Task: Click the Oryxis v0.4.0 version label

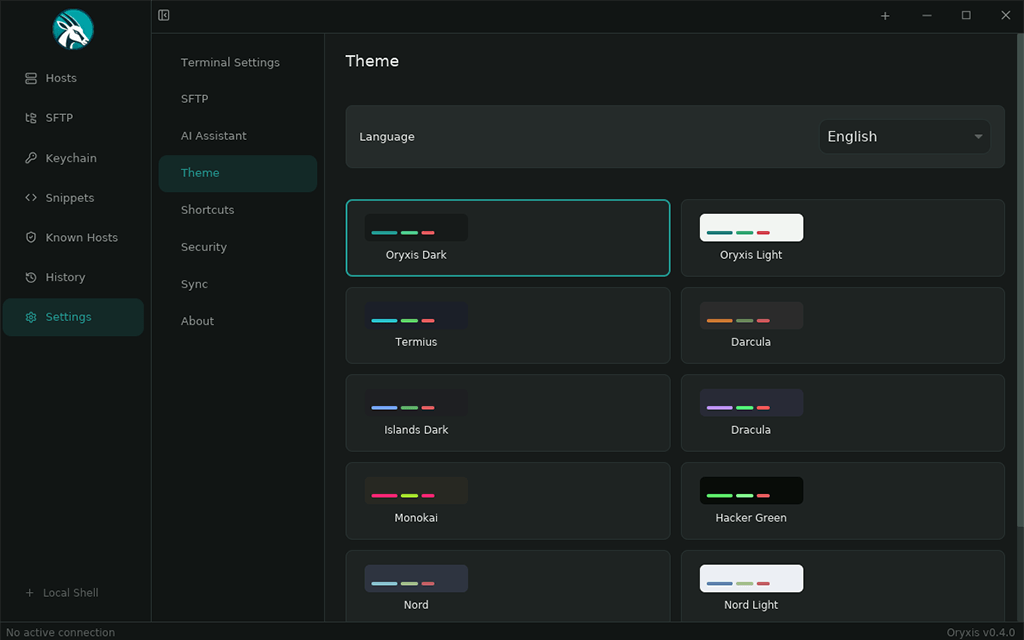Action: pos(981,631)
